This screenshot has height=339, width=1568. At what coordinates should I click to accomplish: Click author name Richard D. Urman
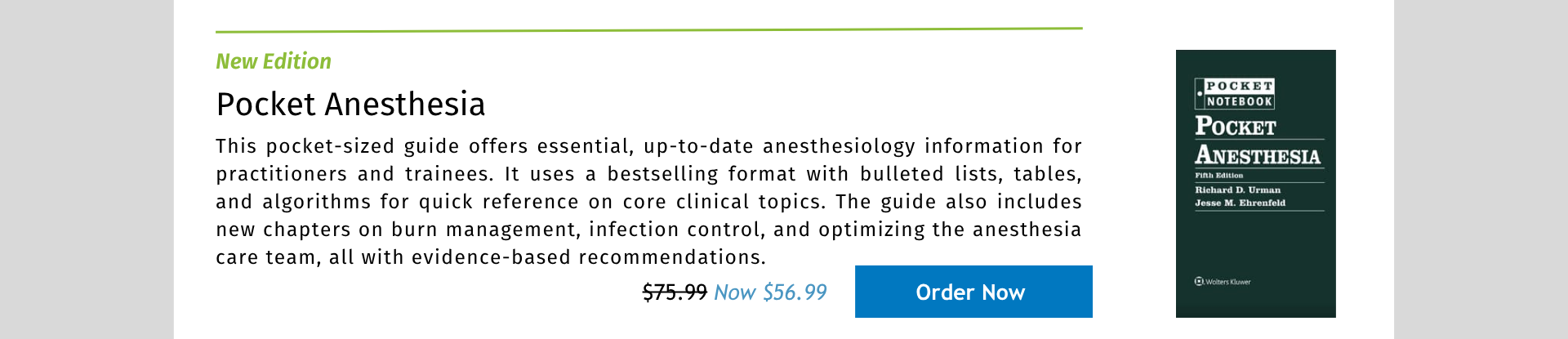1238,190
